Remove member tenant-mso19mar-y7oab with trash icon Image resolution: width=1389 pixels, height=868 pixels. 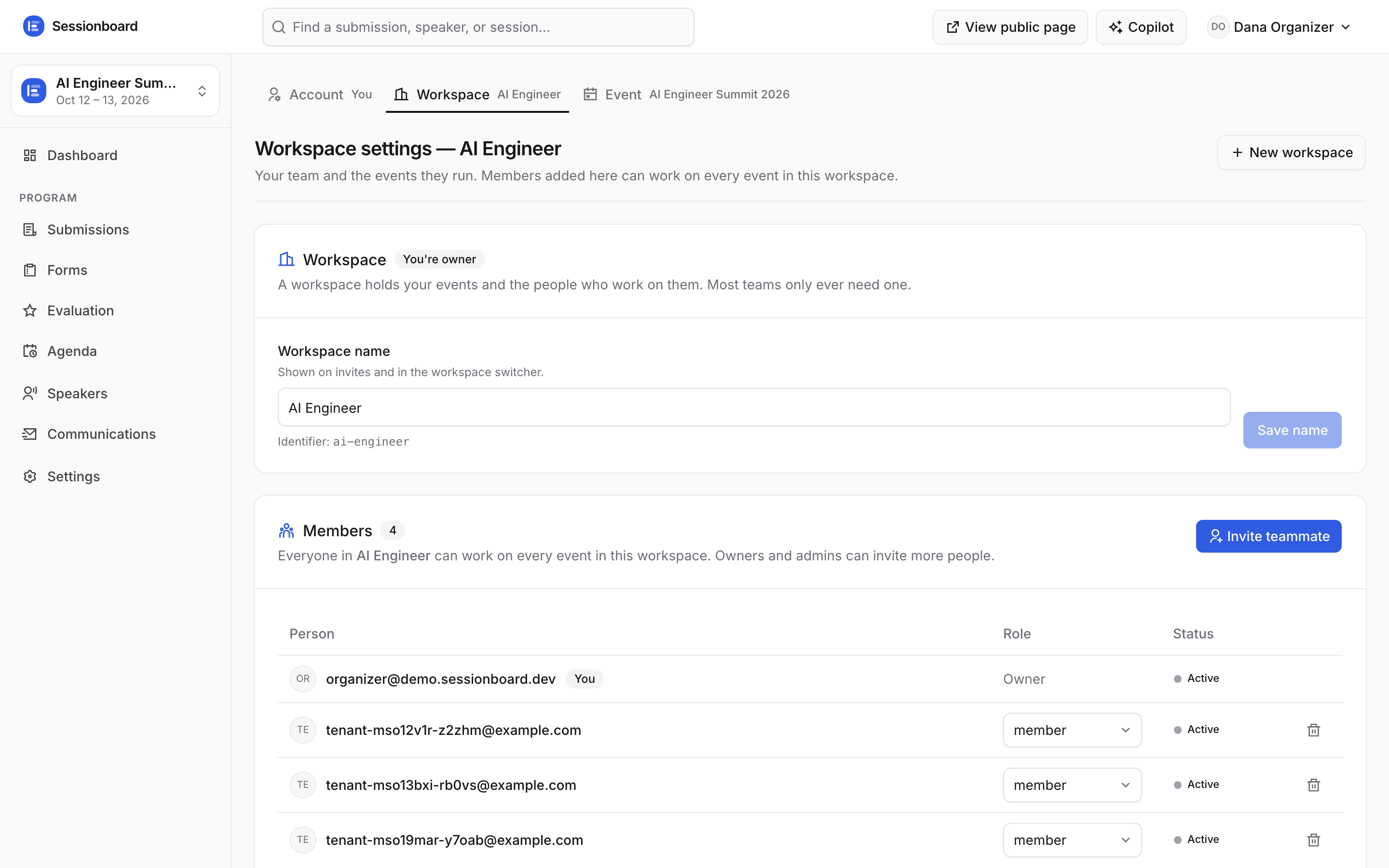(x=1313, y=840)
